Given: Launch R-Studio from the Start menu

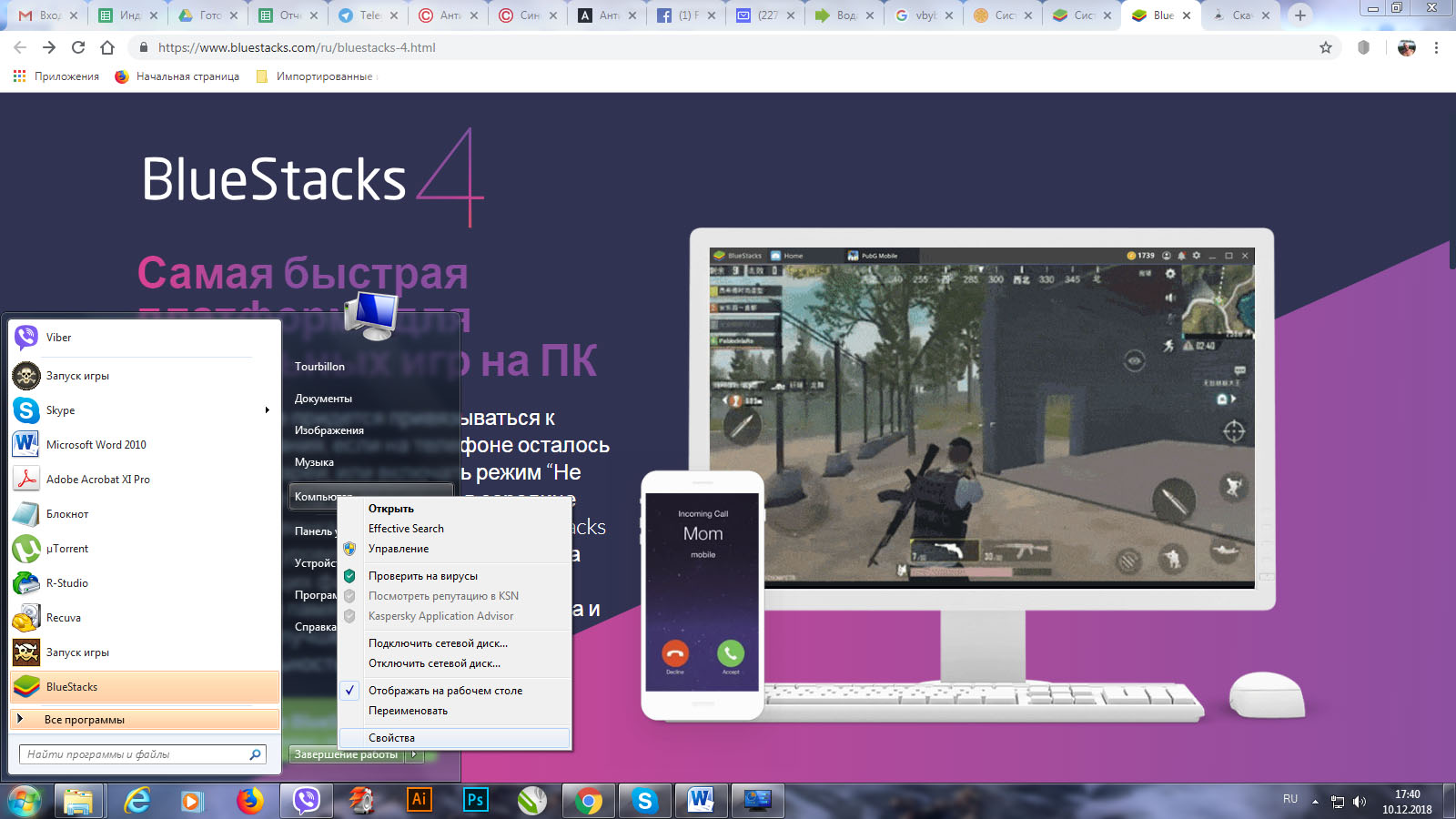Looking at the screenshot, I should tap(145, 583).
